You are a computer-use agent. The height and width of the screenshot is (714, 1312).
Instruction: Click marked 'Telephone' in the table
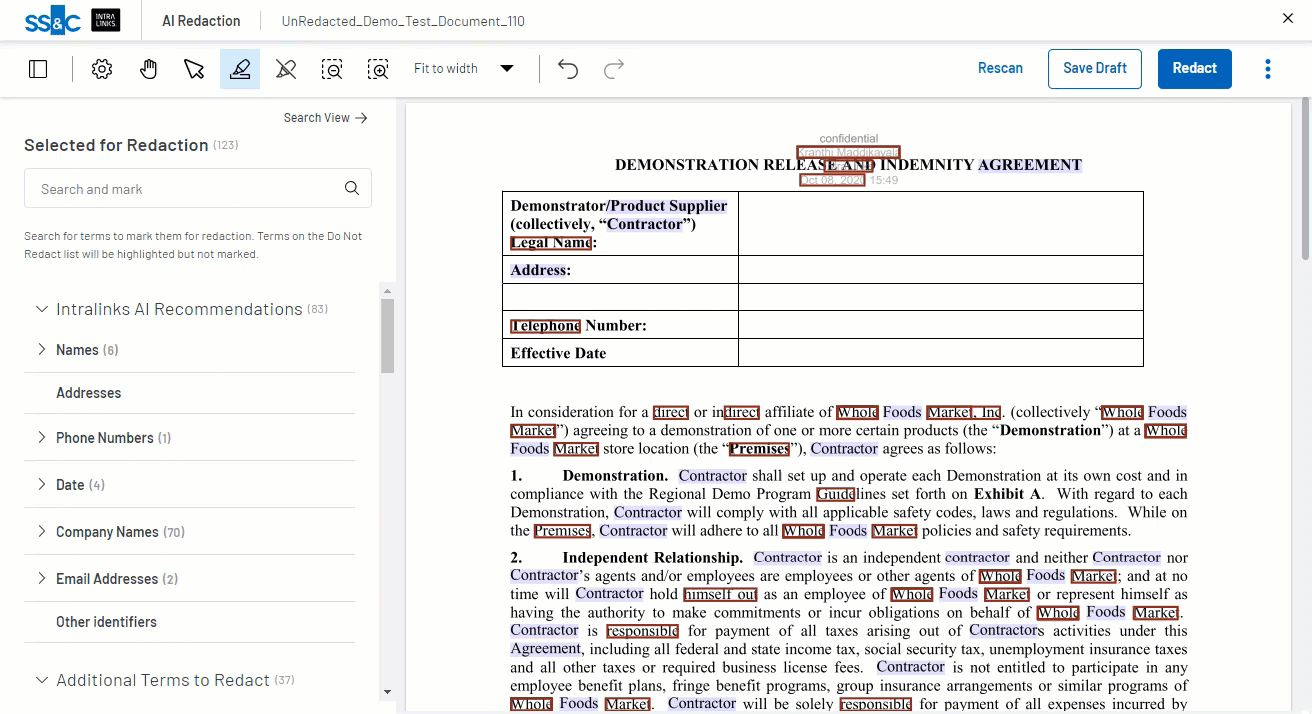[x=546, y=325]
